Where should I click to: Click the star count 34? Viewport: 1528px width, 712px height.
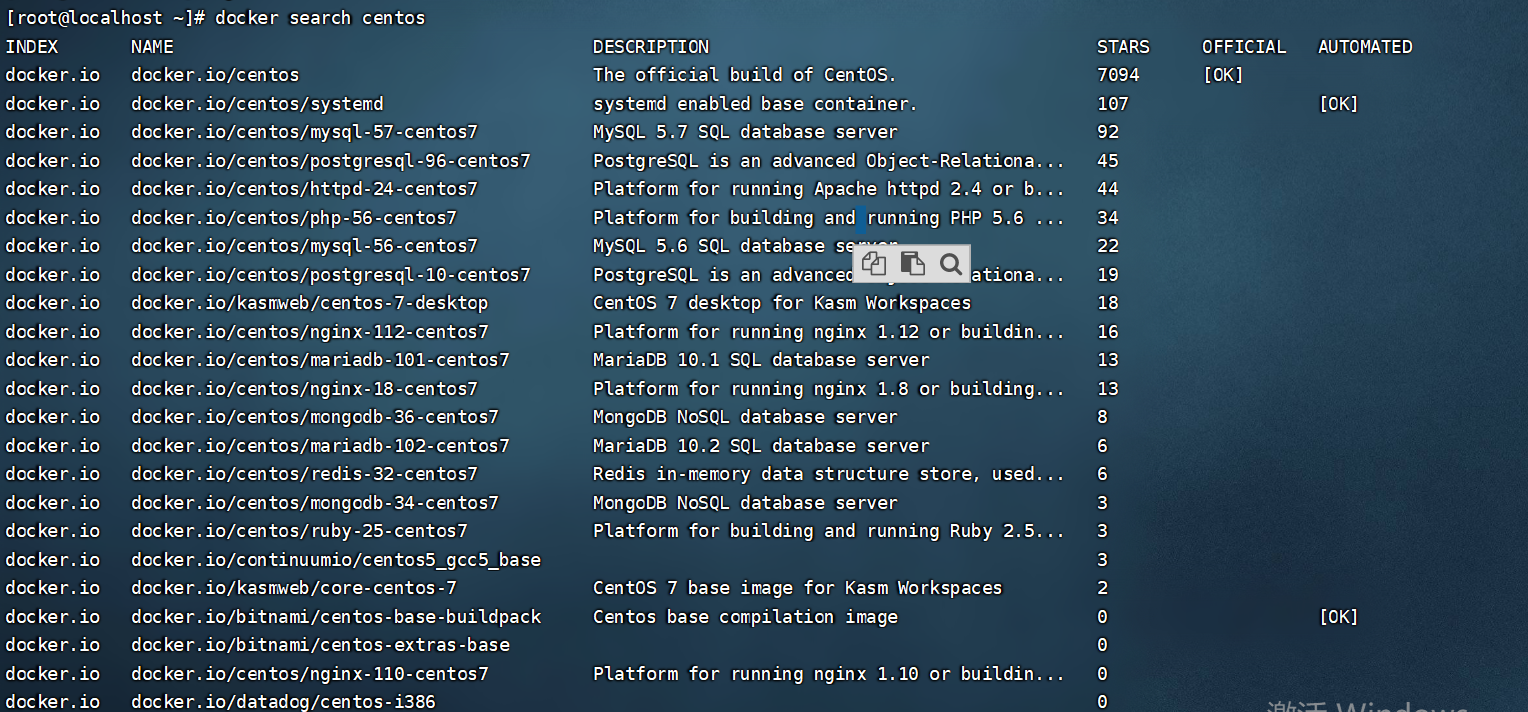pyautogui.click(x=1108, y=218)
